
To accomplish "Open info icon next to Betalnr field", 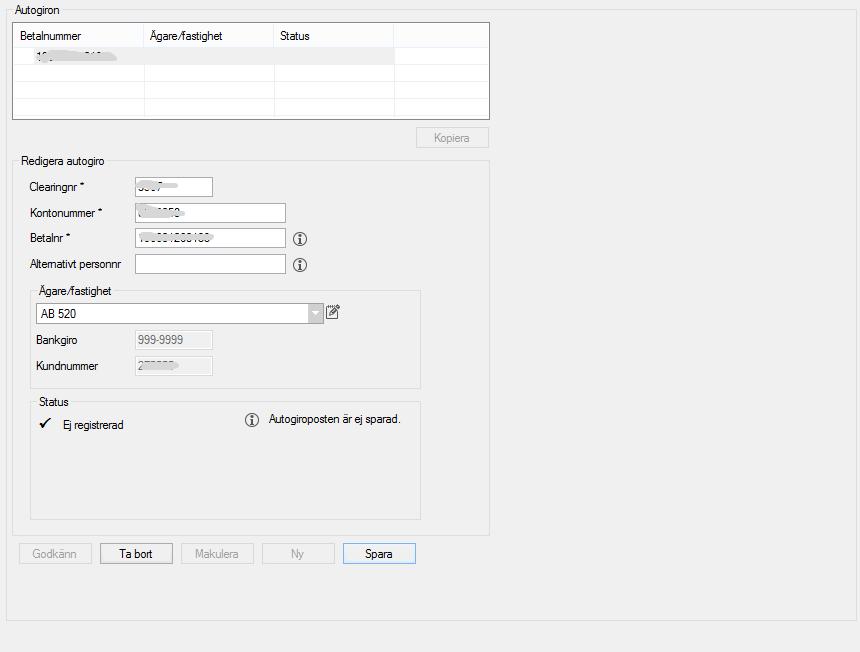I will click(299, 239).
